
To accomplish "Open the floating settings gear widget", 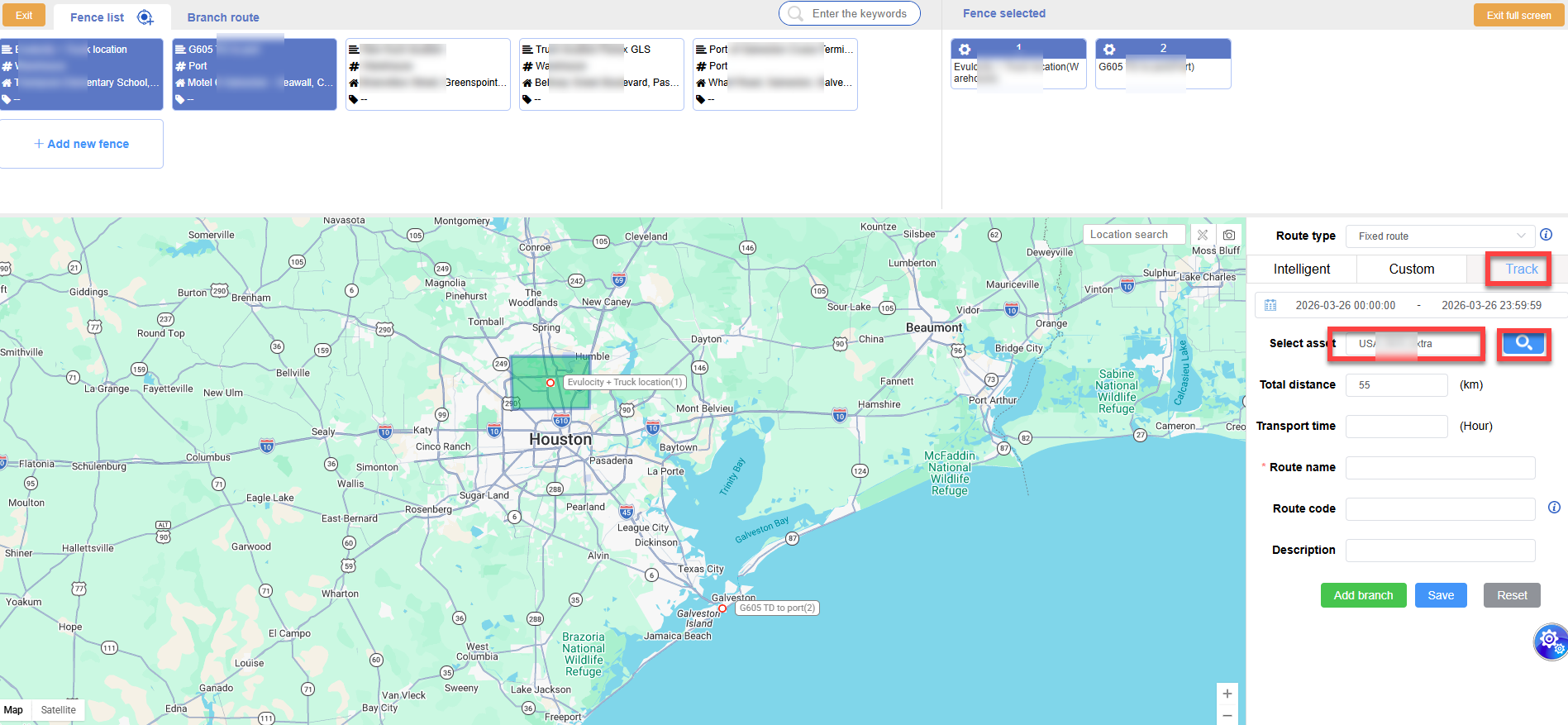I will click(1550, 641).
